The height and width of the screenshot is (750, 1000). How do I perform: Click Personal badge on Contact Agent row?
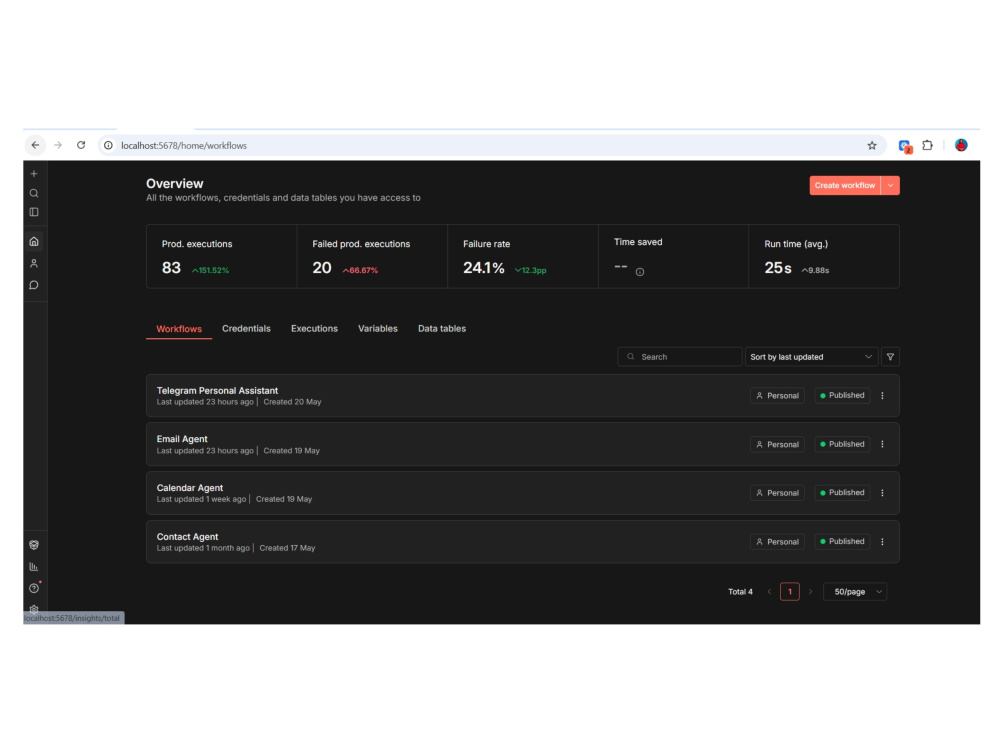tap(777, 541)
